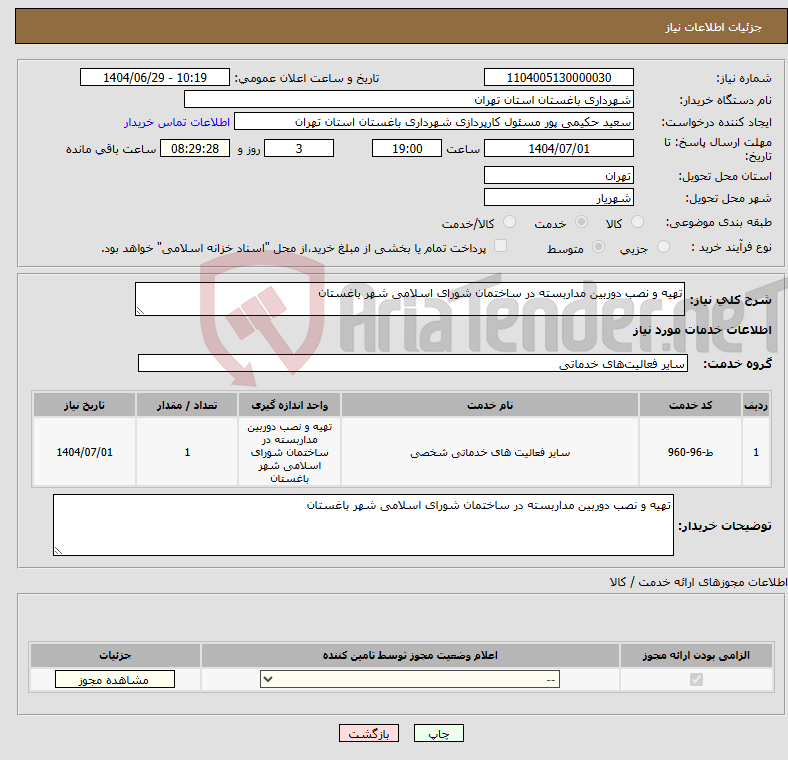This screenshot has width=788, height=760.
Task: Select the متوسط purchase type radio
Action: pyautogui.click(x=598, y=246)
